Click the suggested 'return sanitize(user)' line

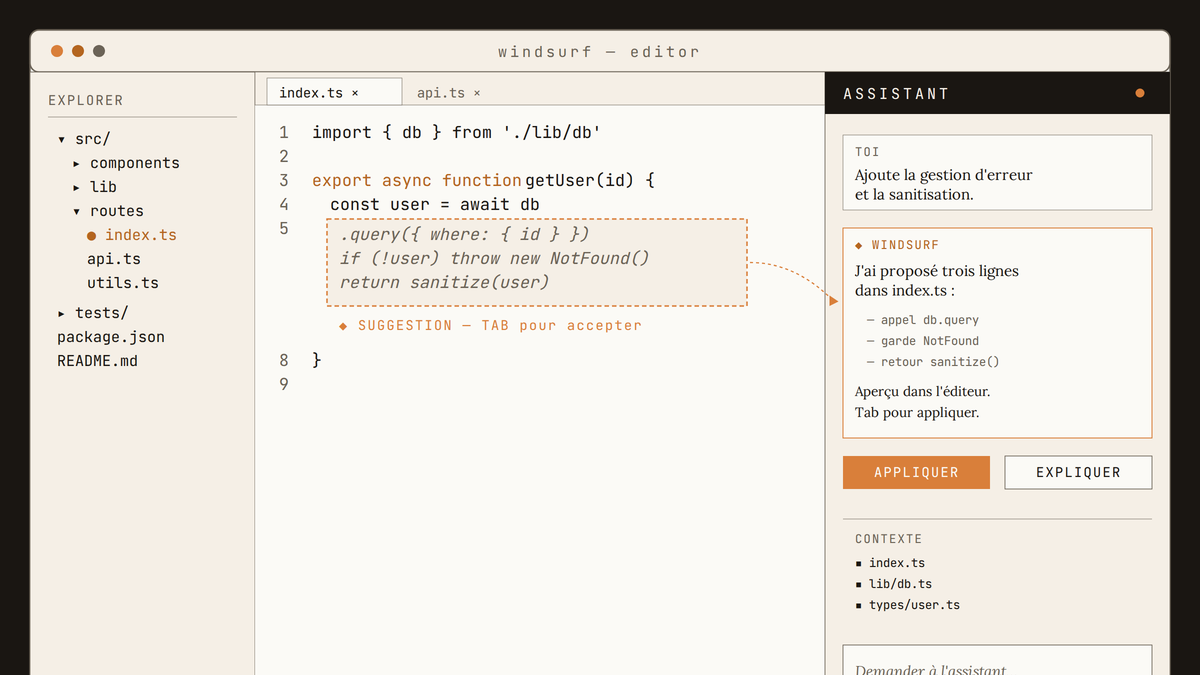(x=445, y=282)
